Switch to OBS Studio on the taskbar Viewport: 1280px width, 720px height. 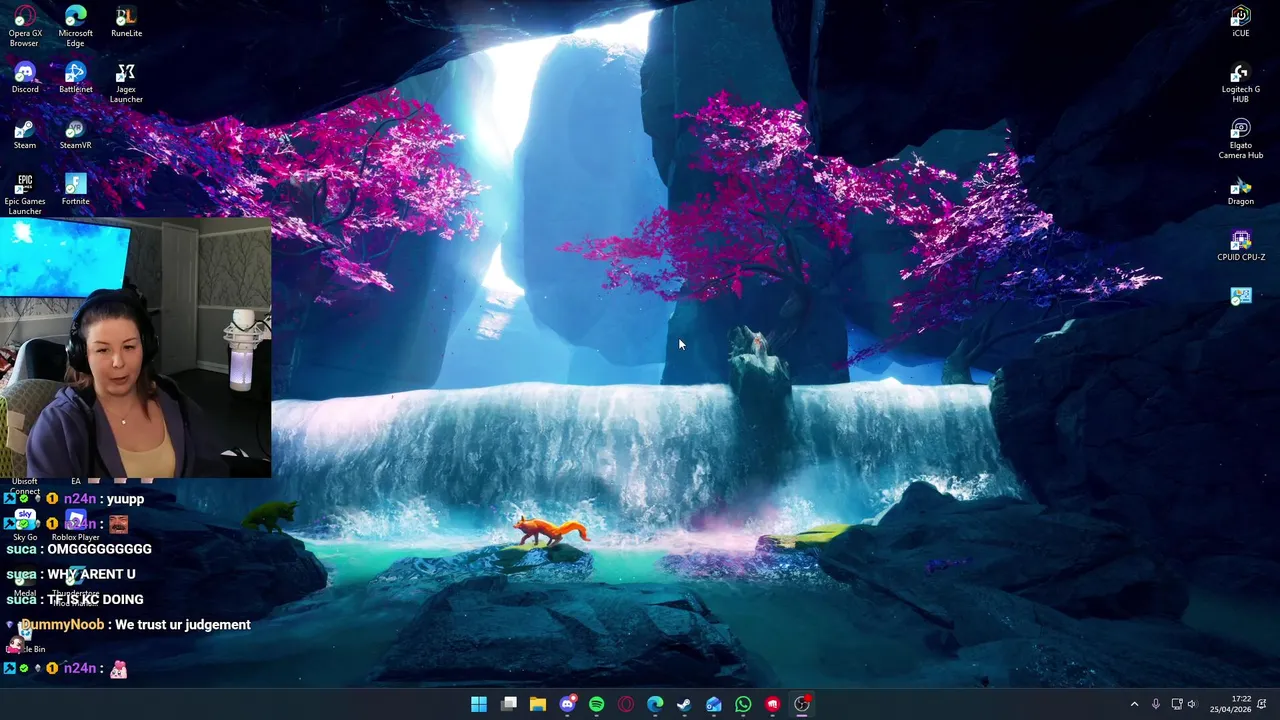coord(802,704)
